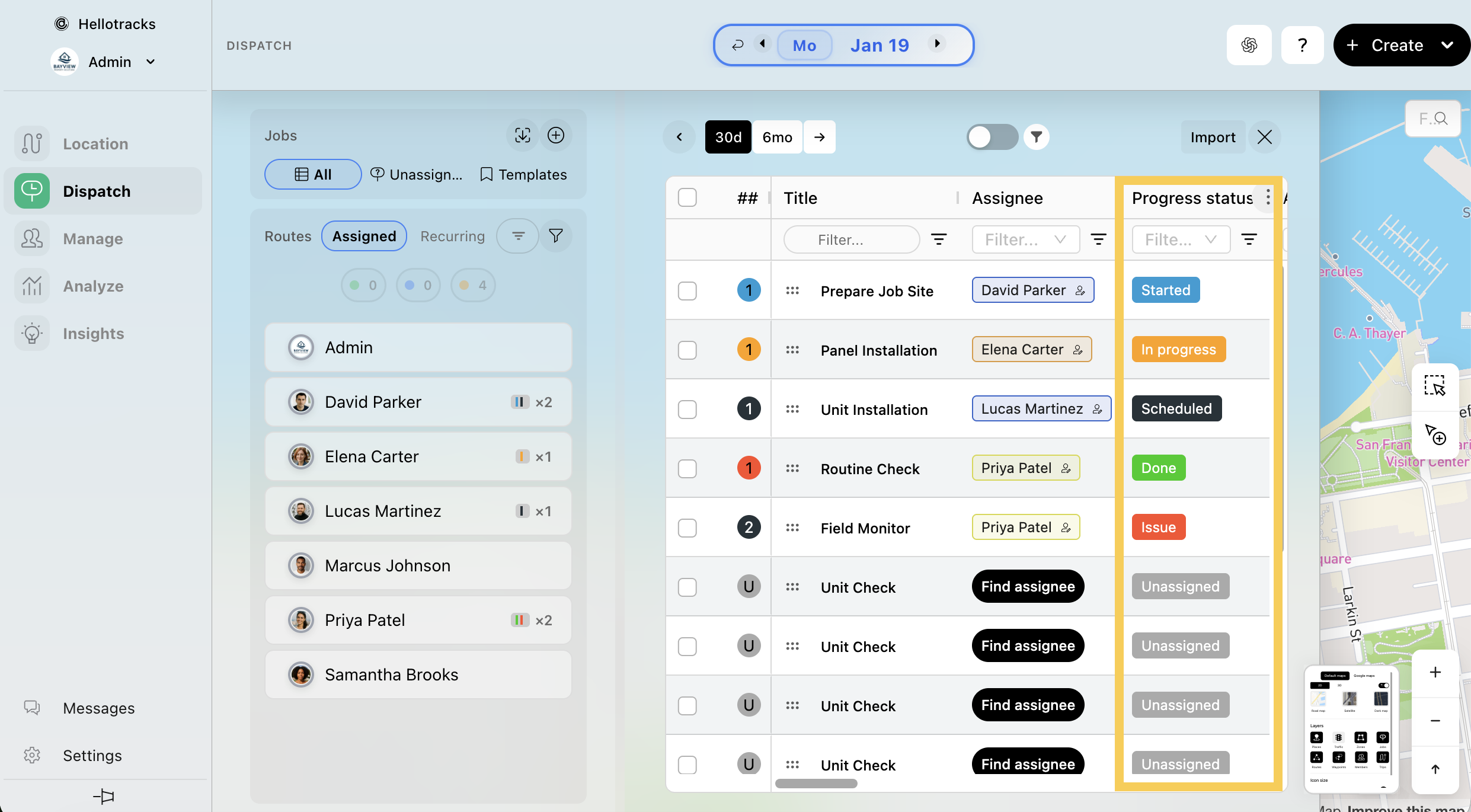Click the scan/import jobs icon in Jobs panel
This screenshot has width=1471, height=812.
click(x=522, y=136)
